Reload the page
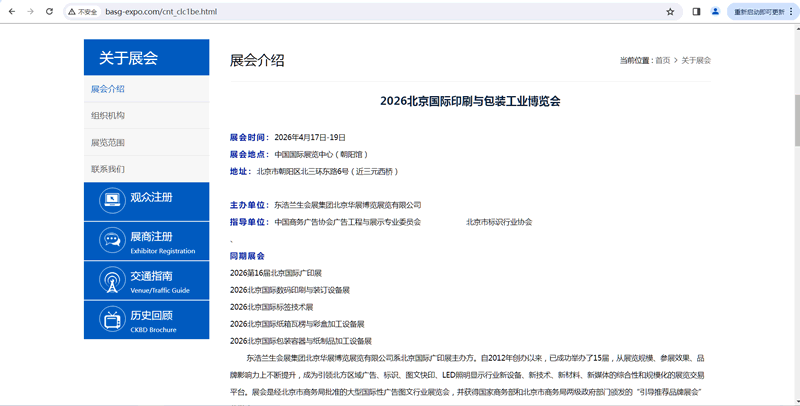800x406 pixels. 50,12
